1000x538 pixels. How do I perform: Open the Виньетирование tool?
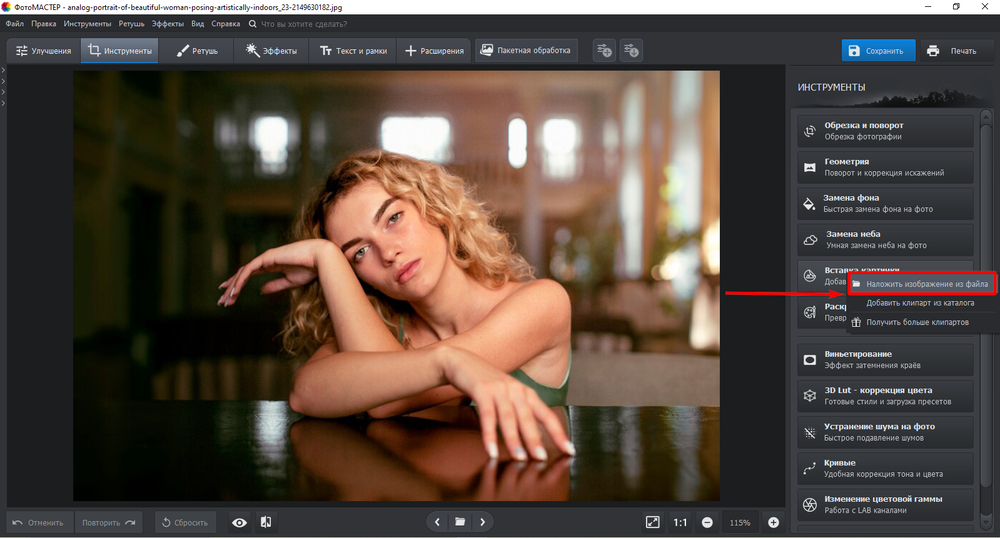coord(885,359)
